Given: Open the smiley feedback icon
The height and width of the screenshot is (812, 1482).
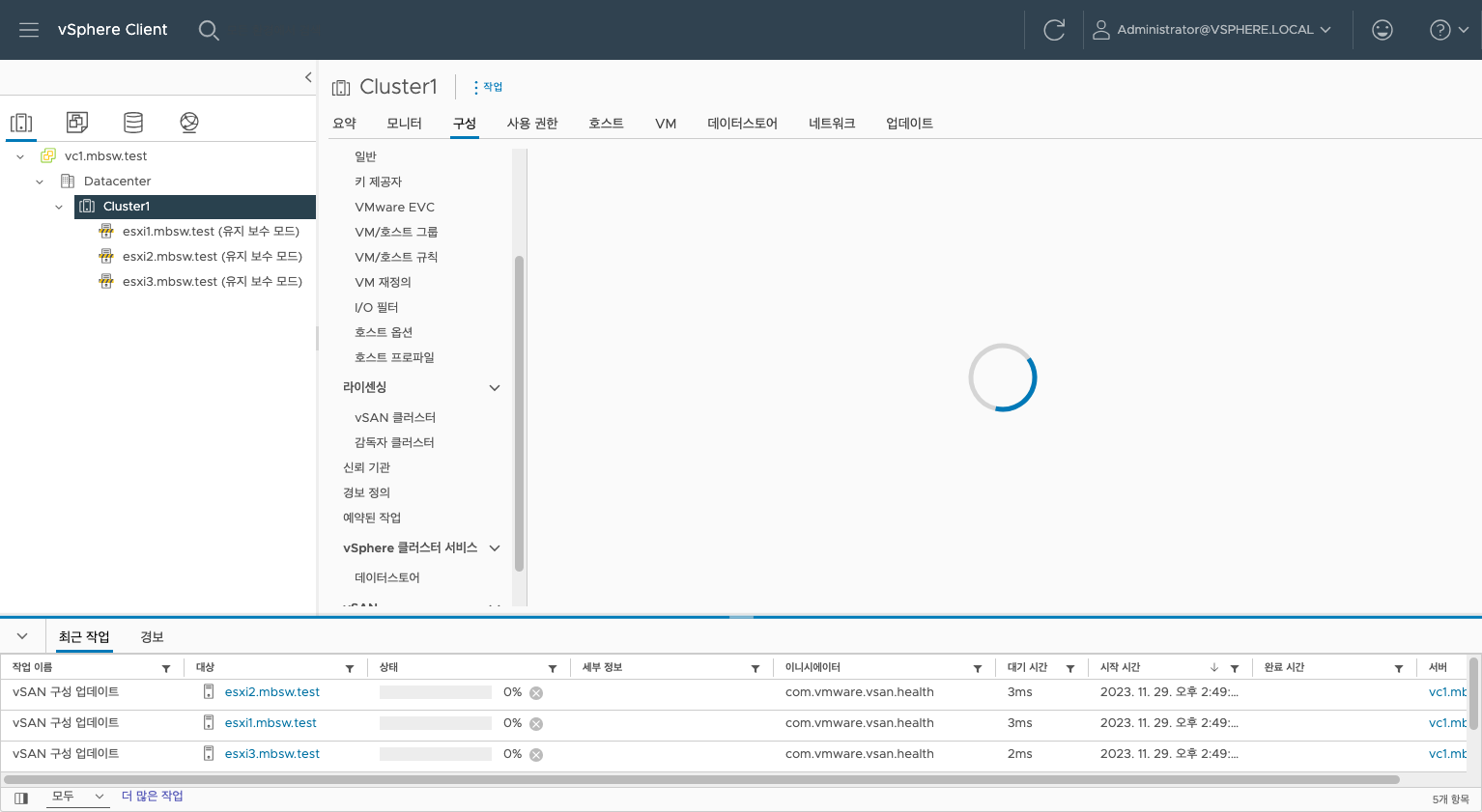Looking at the screenshot, I should pos(1382,30).
